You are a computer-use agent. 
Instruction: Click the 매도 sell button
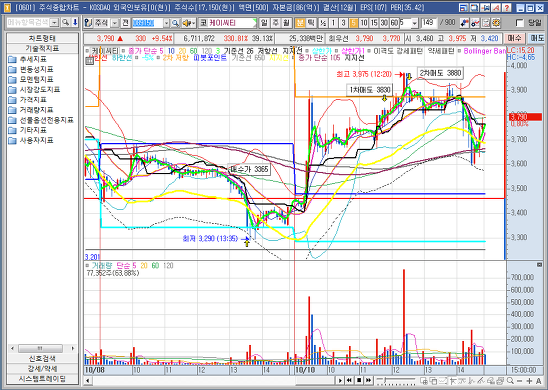[x=536, y=38]
